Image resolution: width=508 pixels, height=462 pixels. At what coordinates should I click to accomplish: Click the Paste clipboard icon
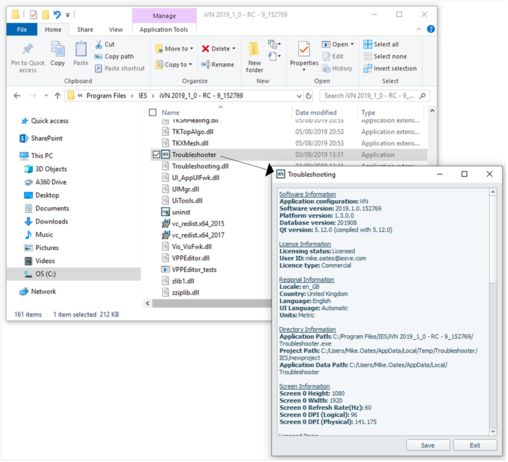tap(81, 49)
